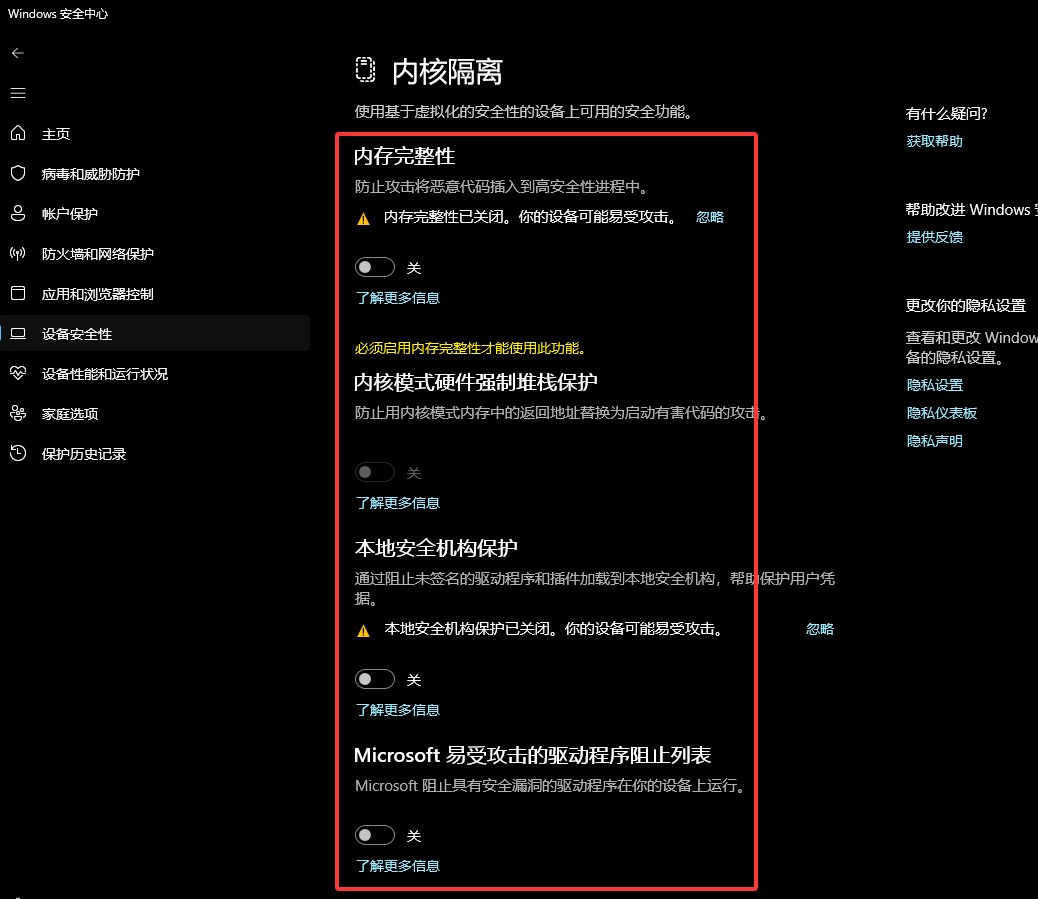Screen dimensions: 1038x899
Task: Open 了解更多信息 under 内核模式硬件强制堆栈保护
Action: click(398, 503)
